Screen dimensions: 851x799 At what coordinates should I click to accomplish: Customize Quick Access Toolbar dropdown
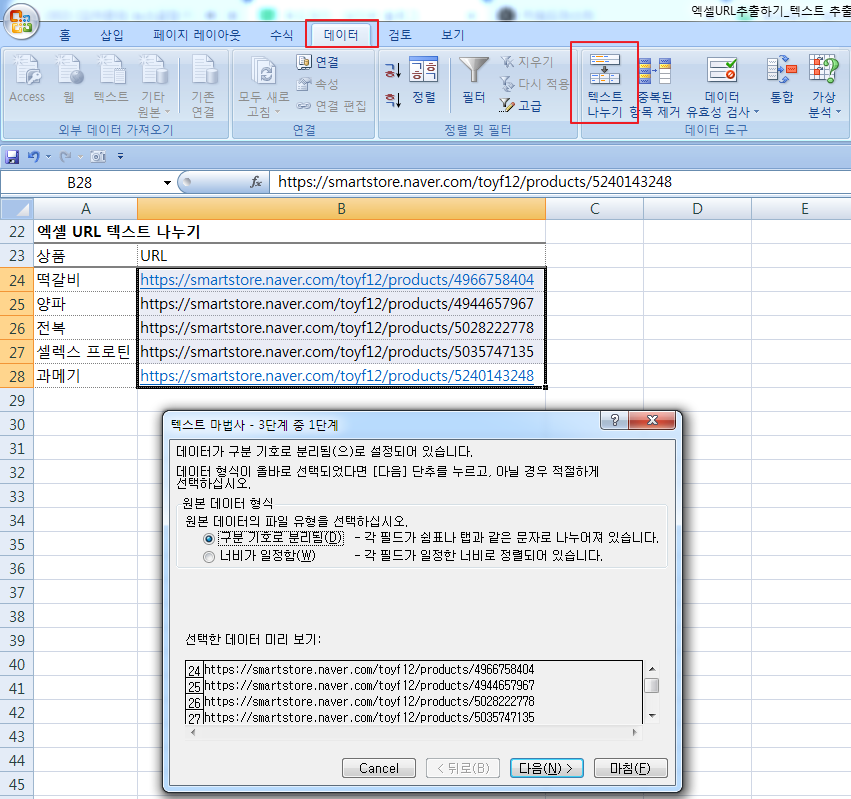coord(120,157)
